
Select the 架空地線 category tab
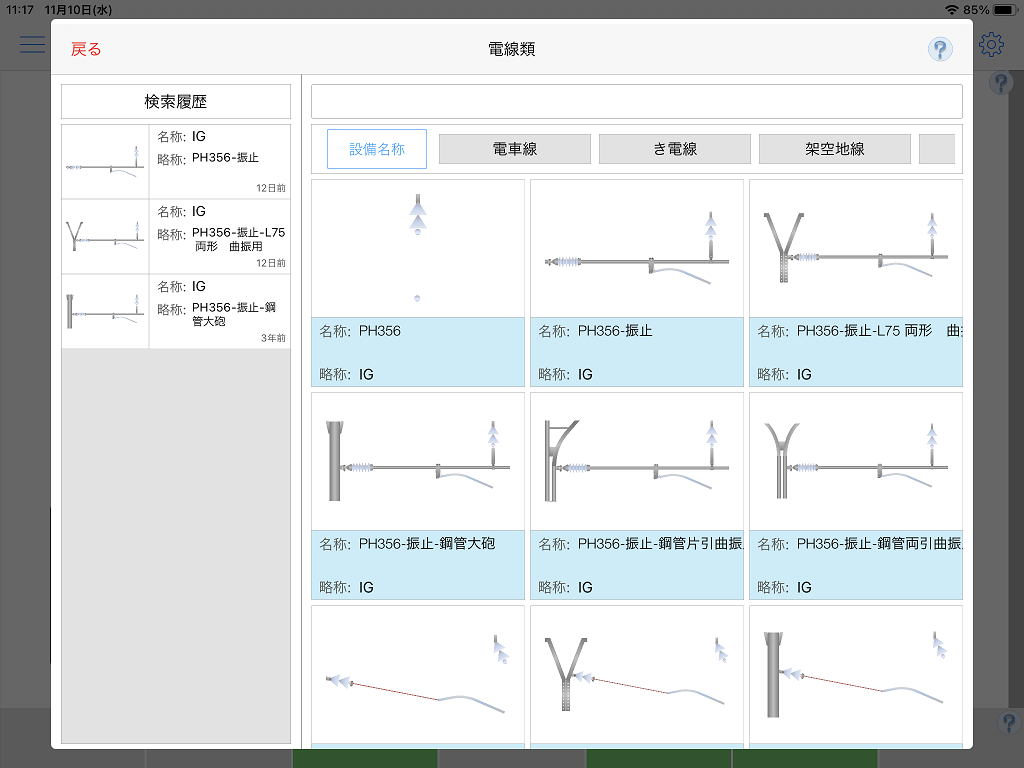(x=835, y=149)
